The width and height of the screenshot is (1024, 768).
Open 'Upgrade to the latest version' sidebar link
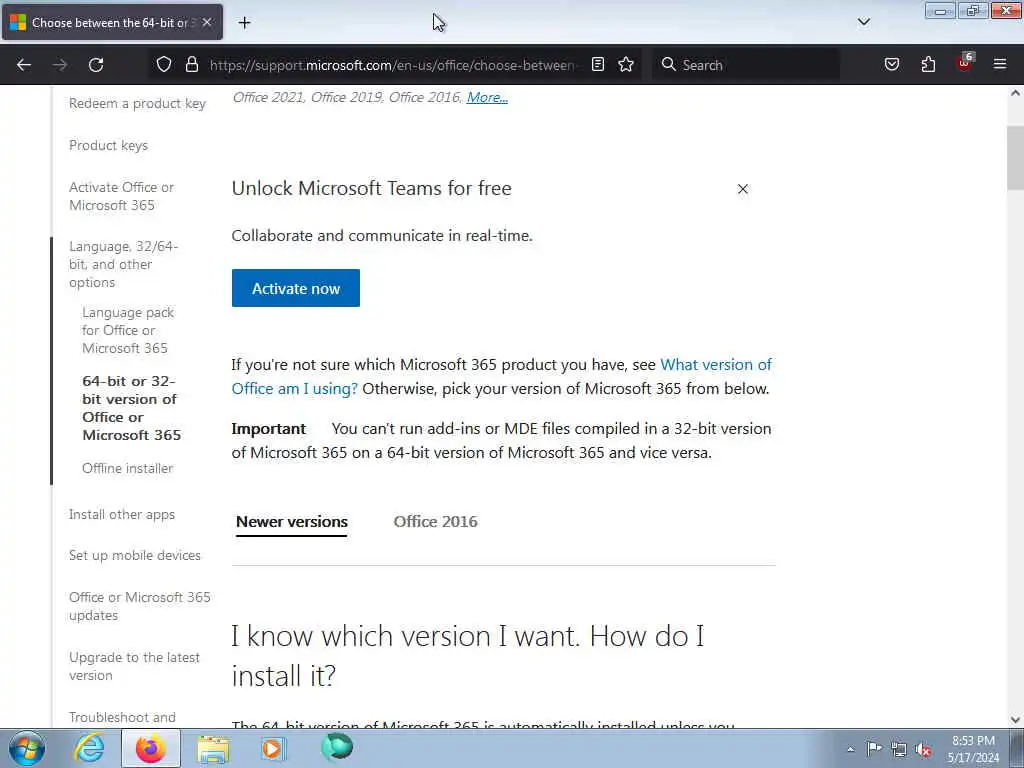click(135, 666)
